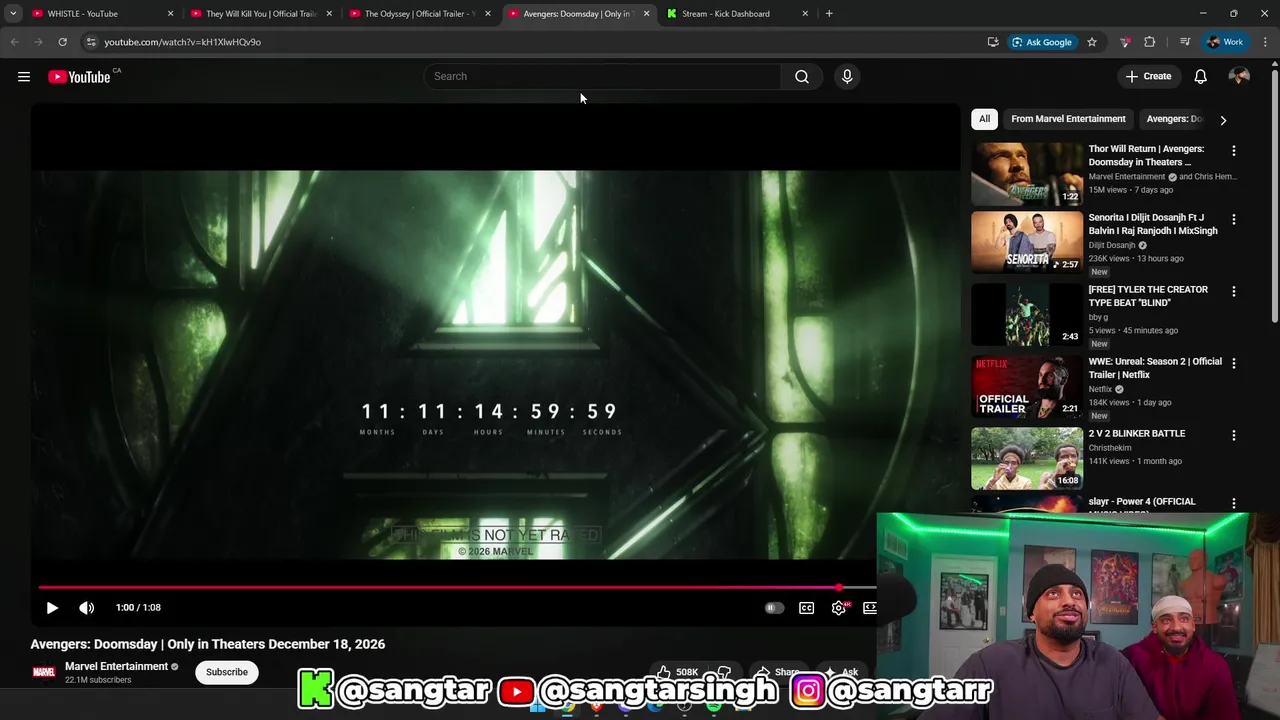Reload the page
1280x720 pixels.
click(x=62, y=42)
